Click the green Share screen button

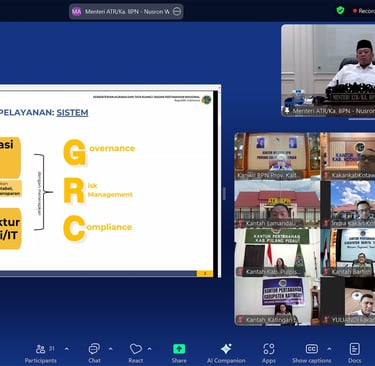point(179,354)
